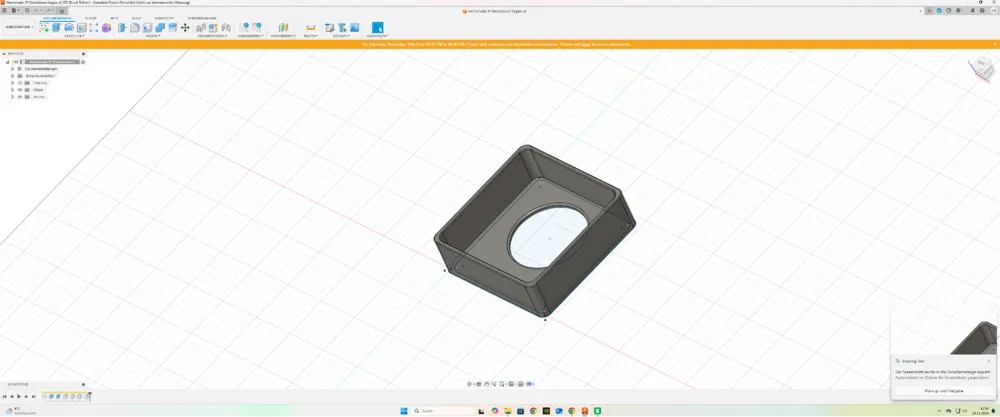Expand the Ursprung tree node
Viewport: 1000px width, 417px height.
(x=12, y=83)
